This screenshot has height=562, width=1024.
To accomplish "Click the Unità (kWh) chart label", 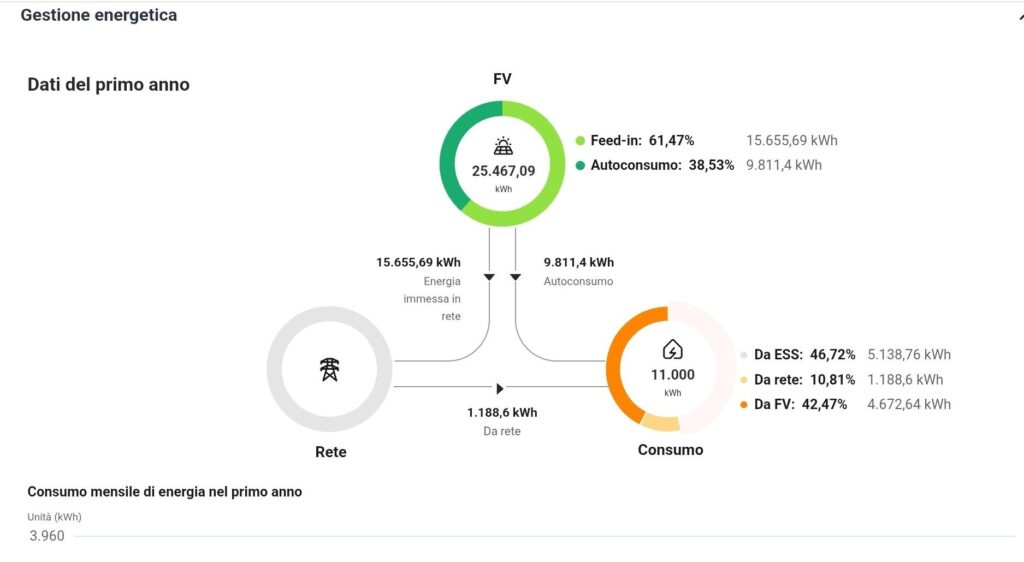I will (x=54, y=517).
